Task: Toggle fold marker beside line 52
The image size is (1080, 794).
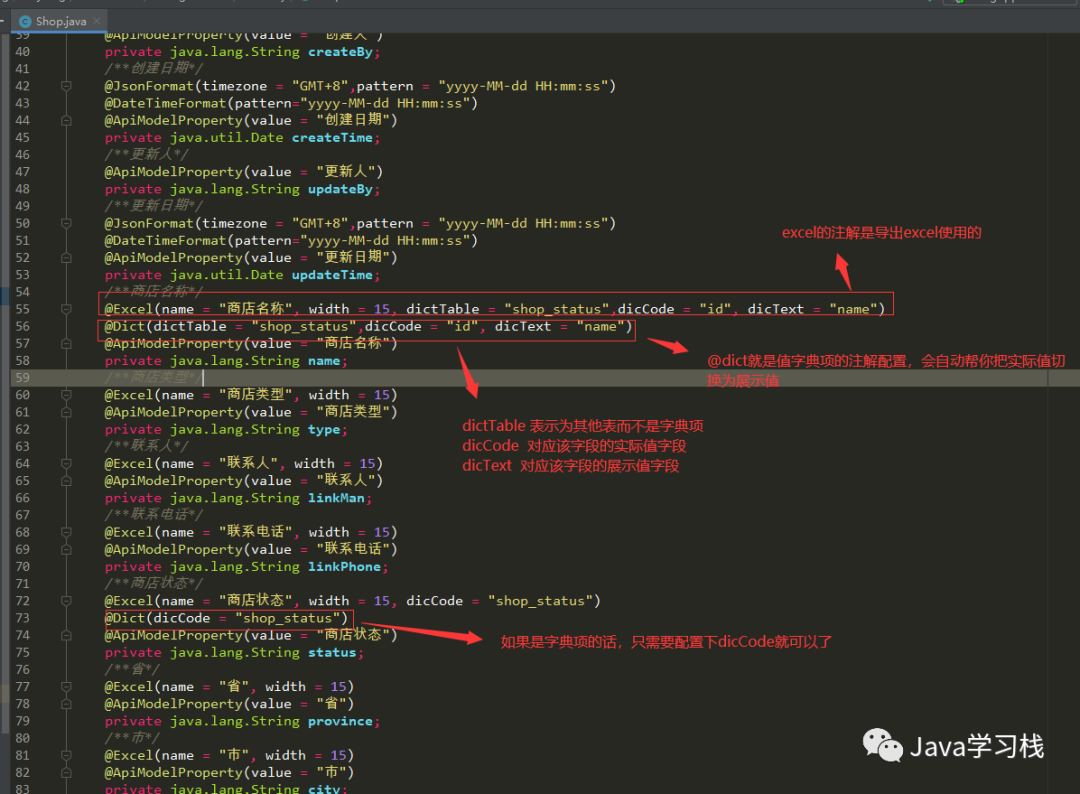Action: coord(66,258)
